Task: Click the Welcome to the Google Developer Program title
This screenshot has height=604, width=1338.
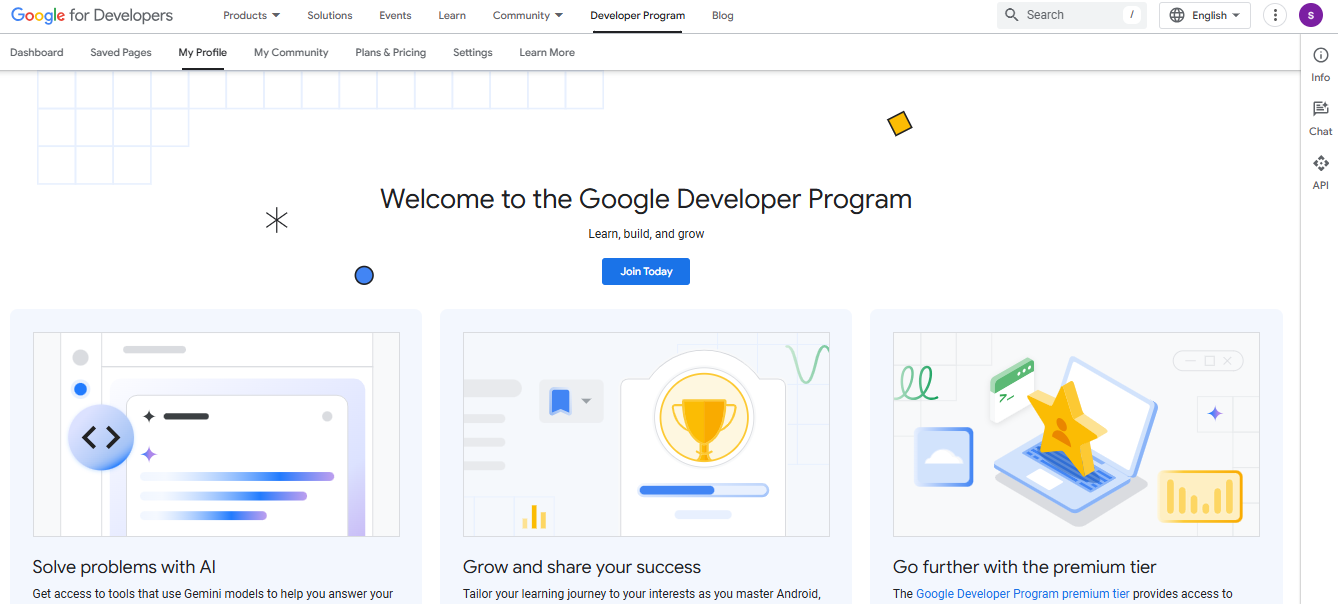Action: pos(646,198)
